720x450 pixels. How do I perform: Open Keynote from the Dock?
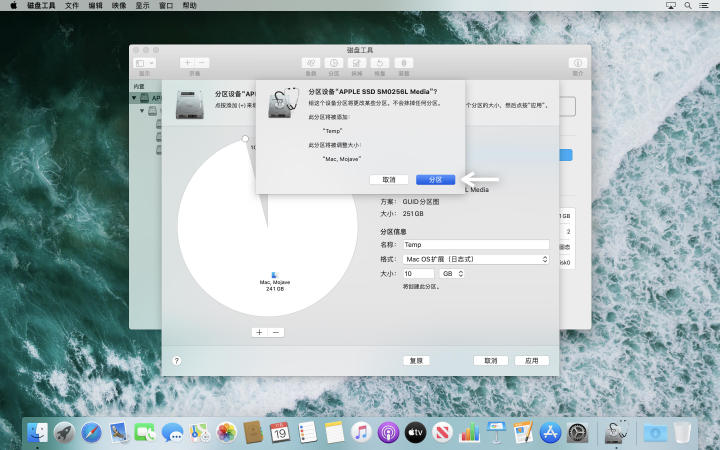click(x=496, y=433)
